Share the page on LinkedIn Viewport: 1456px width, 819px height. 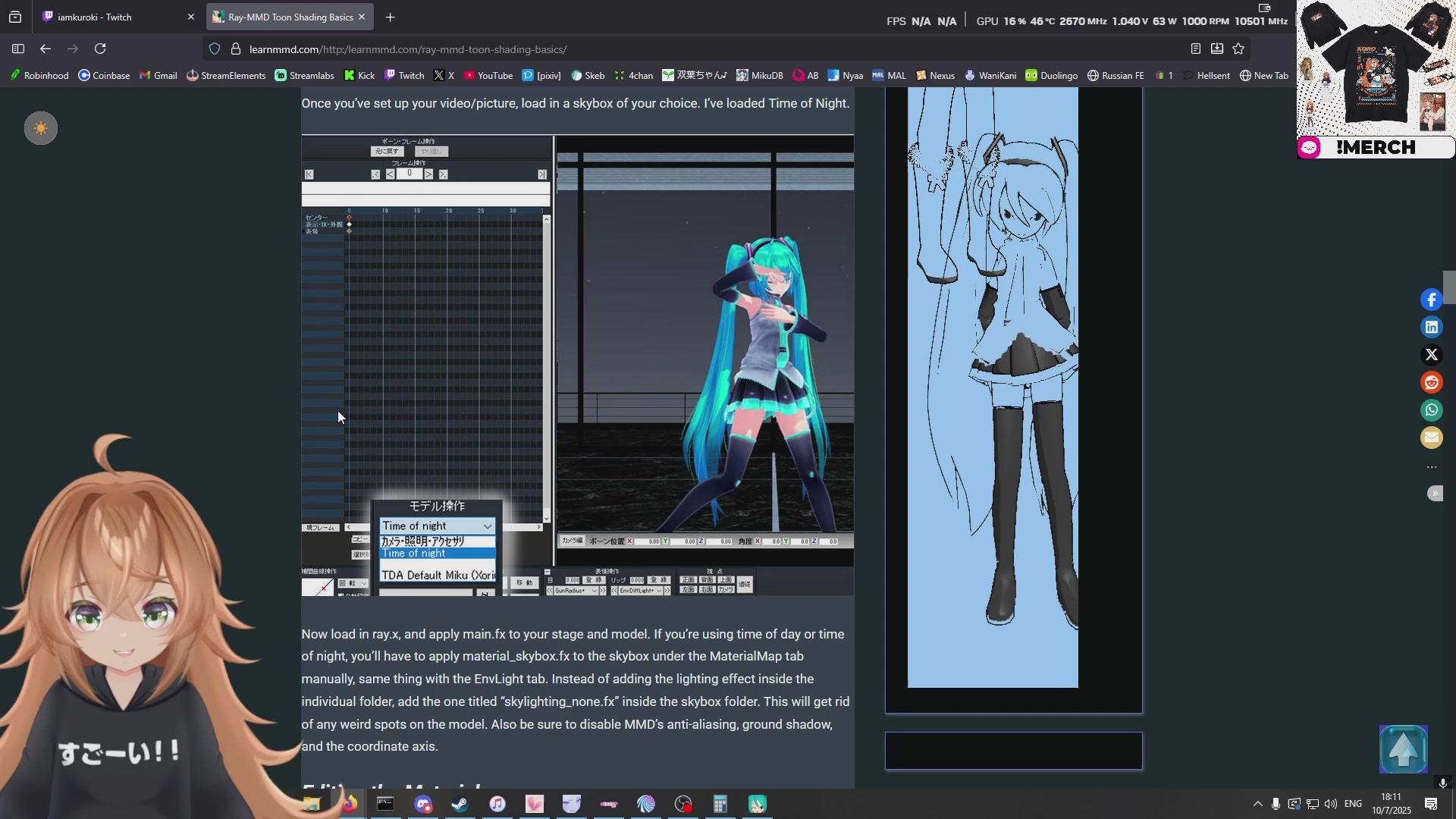1432,328
